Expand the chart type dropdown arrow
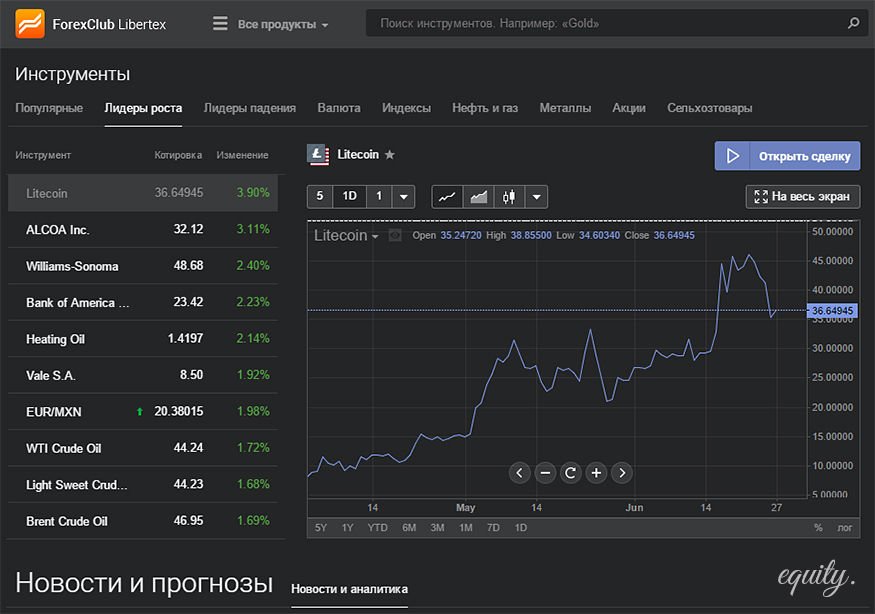Screen dimensions: 875x614 pos(536,196)
